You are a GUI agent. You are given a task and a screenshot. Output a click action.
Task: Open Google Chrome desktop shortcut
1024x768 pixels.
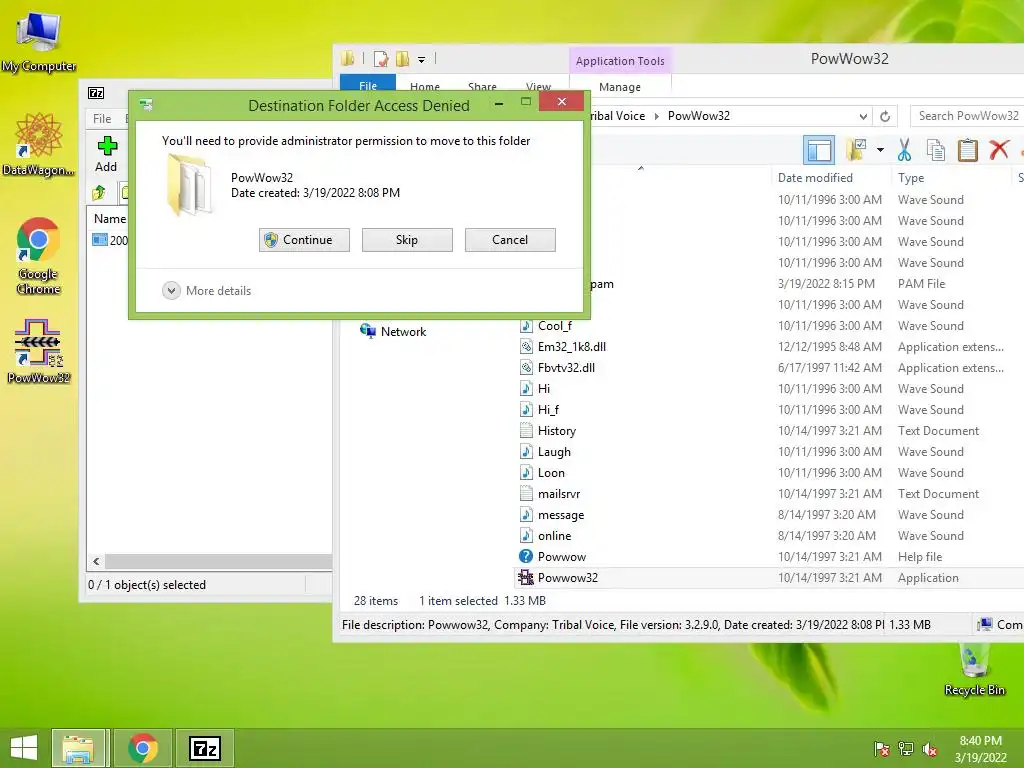[39, 256]
